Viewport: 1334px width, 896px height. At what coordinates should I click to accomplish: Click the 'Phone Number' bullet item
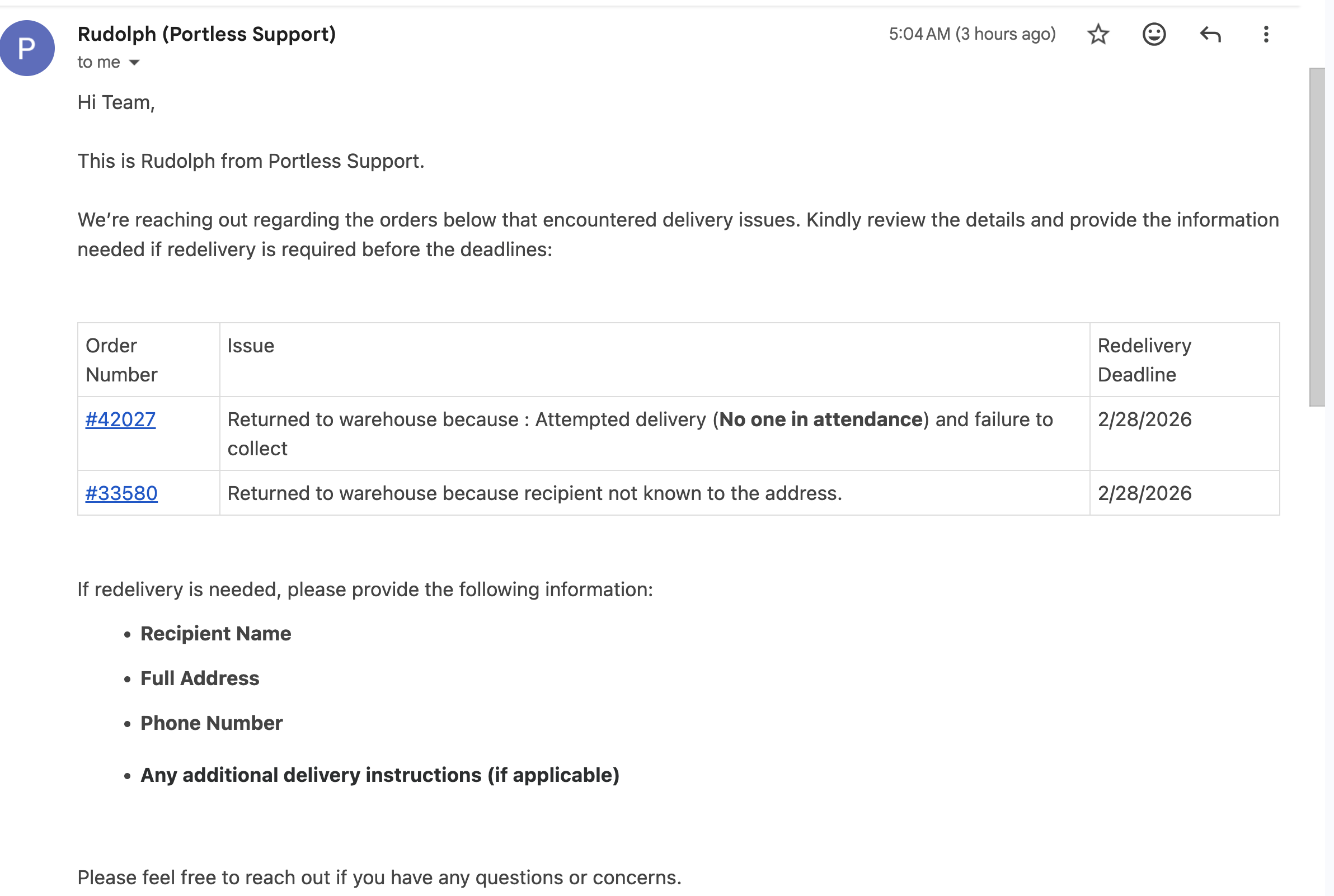pos(212,723)
